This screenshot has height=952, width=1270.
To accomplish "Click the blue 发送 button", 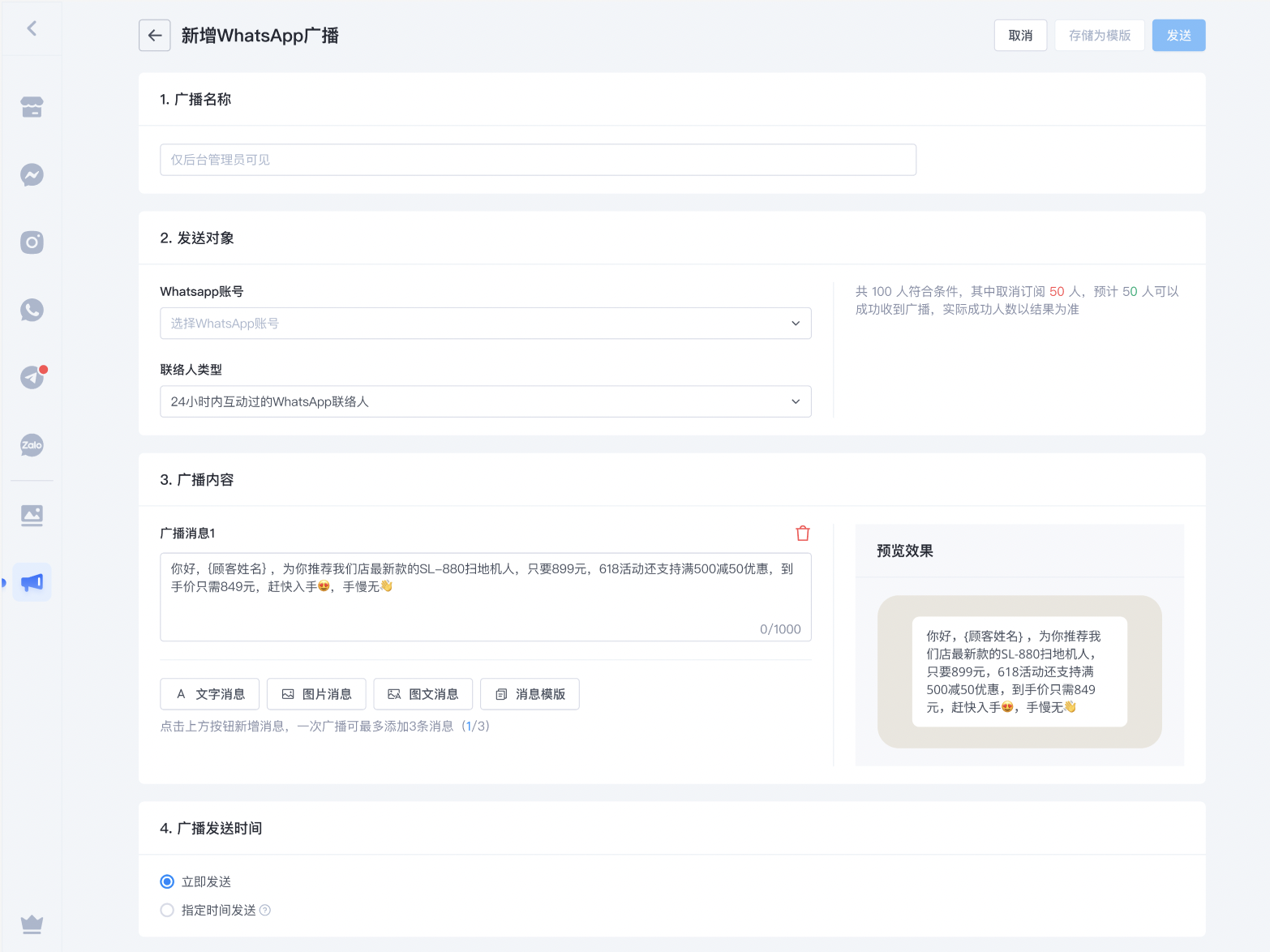I will click(x=1179, y=36).
